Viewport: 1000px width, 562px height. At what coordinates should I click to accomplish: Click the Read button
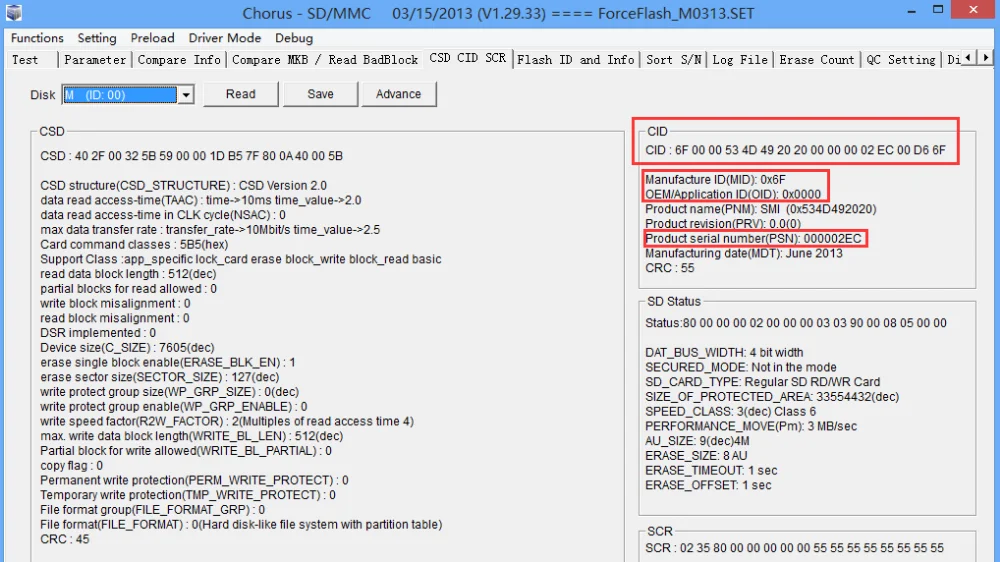tap(240, 94)
